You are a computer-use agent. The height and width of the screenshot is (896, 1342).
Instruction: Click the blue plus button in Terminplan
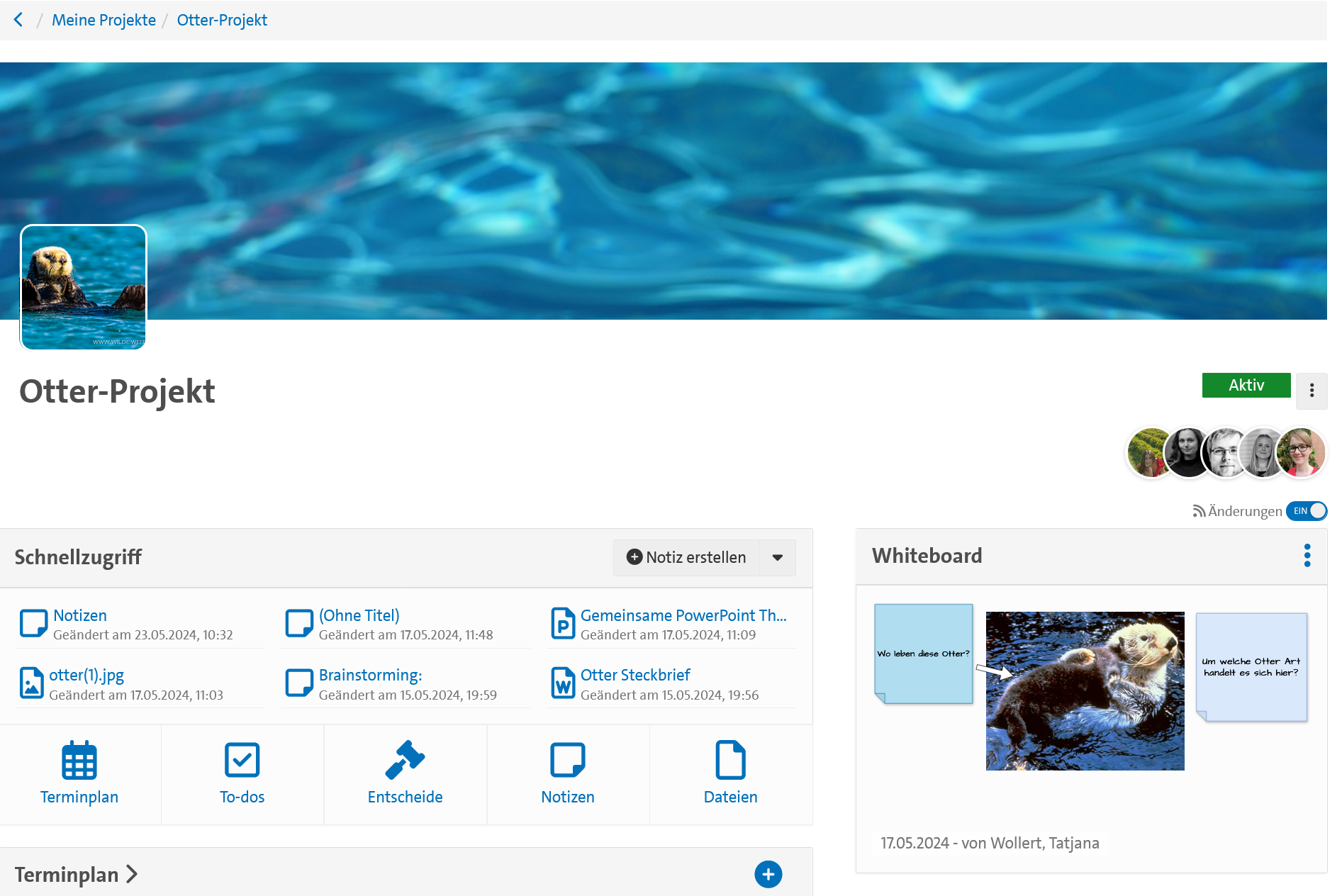pyautogui.click(x=768, y=874)
